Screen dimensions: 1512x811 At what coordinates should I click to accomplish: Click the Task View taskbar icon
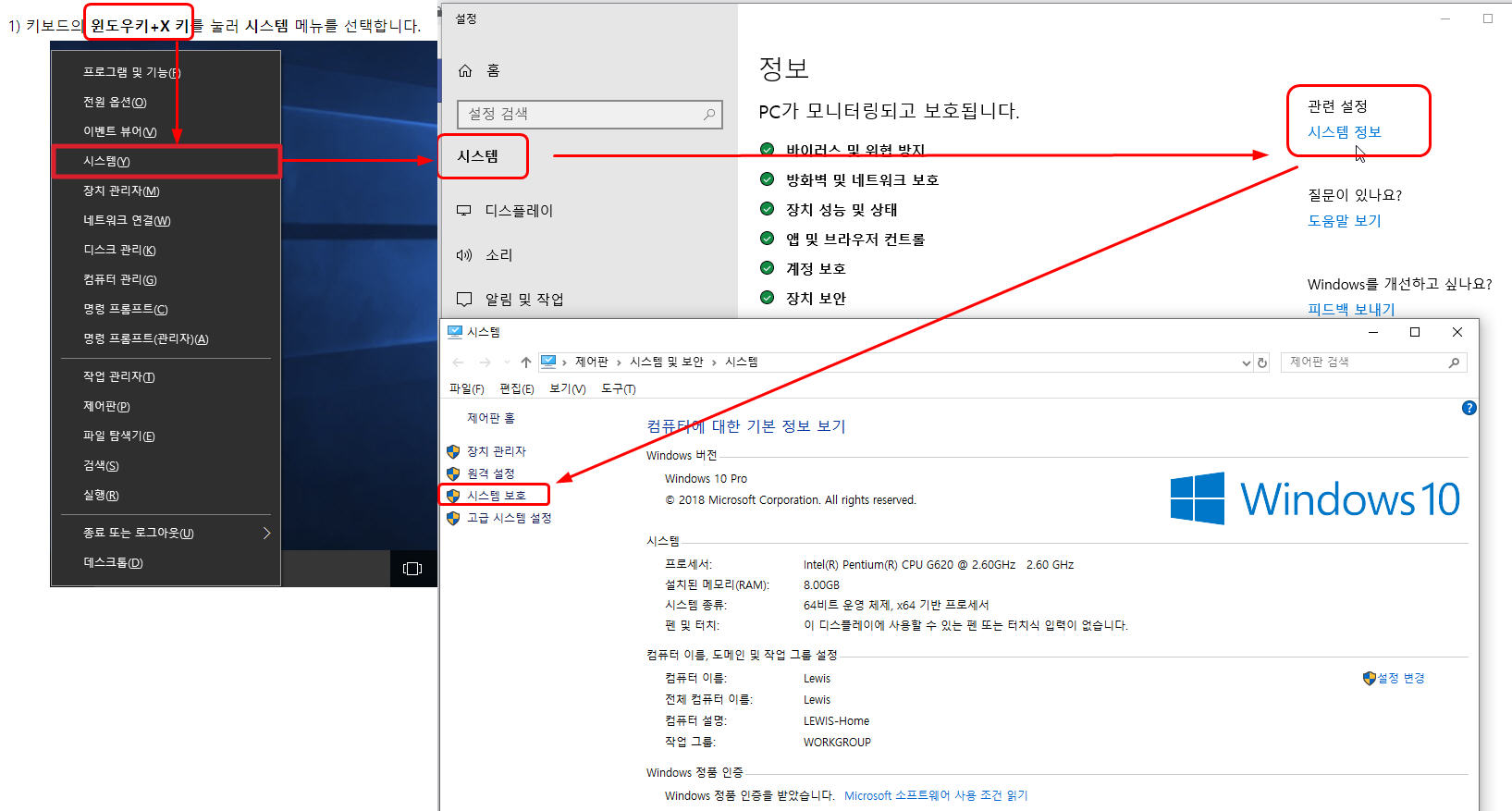[x=412, y=568]
